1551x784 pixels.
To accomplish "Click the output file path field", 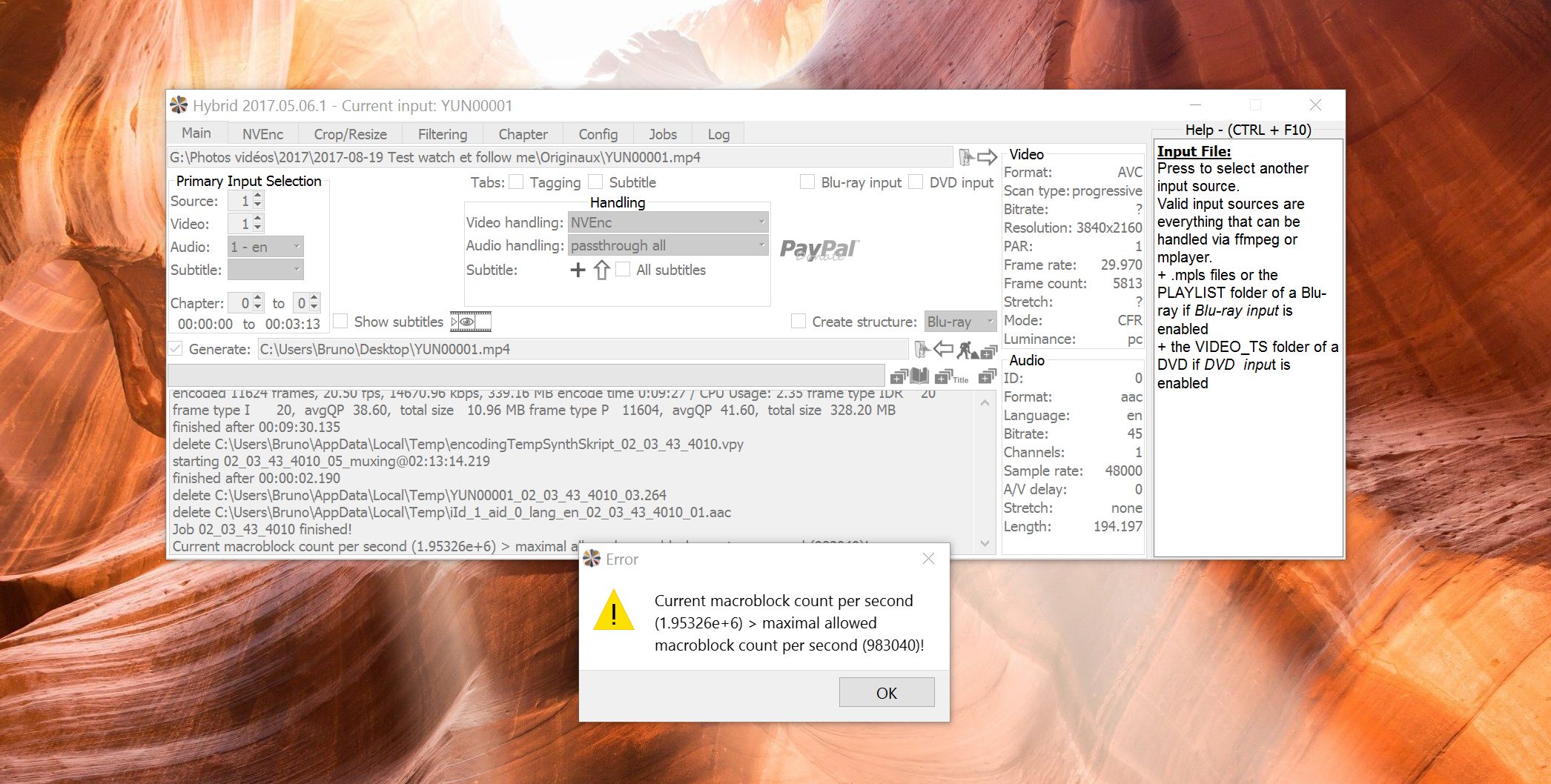I will click(582, 349).
